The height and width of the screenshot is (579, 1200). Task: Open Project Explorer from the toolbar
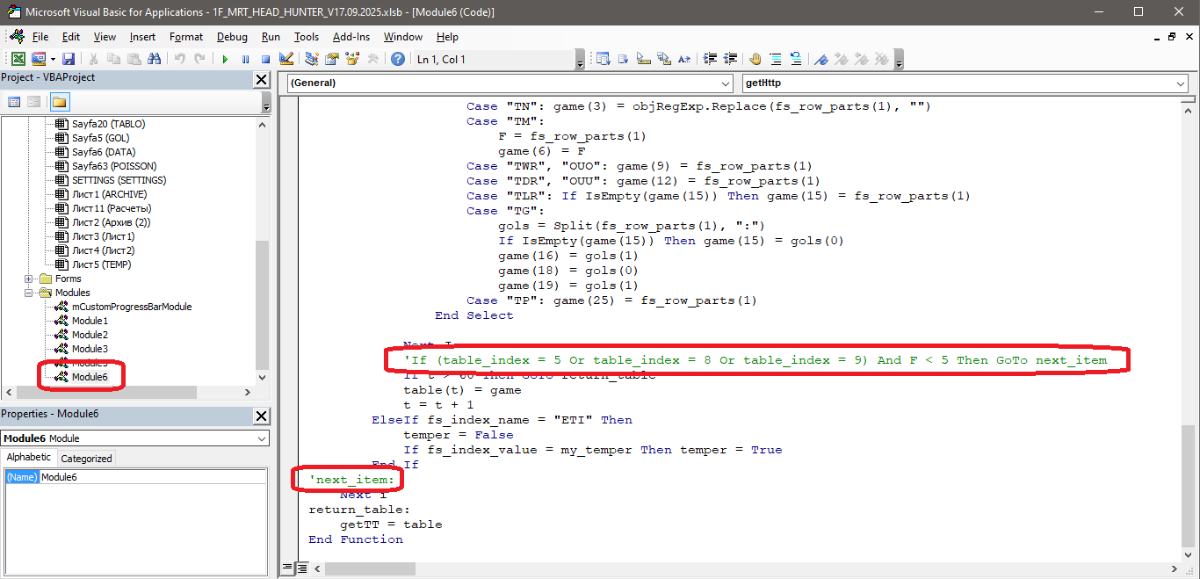click(x=308, y=59)
